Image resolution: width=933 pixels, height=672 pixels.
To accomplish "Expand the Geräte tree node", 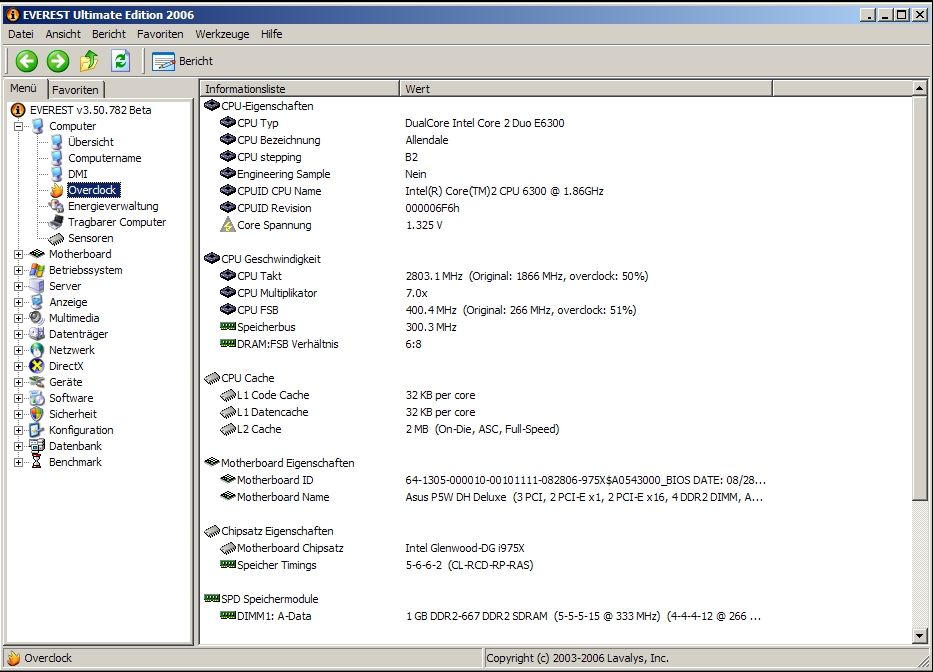I will click(18, 382).
